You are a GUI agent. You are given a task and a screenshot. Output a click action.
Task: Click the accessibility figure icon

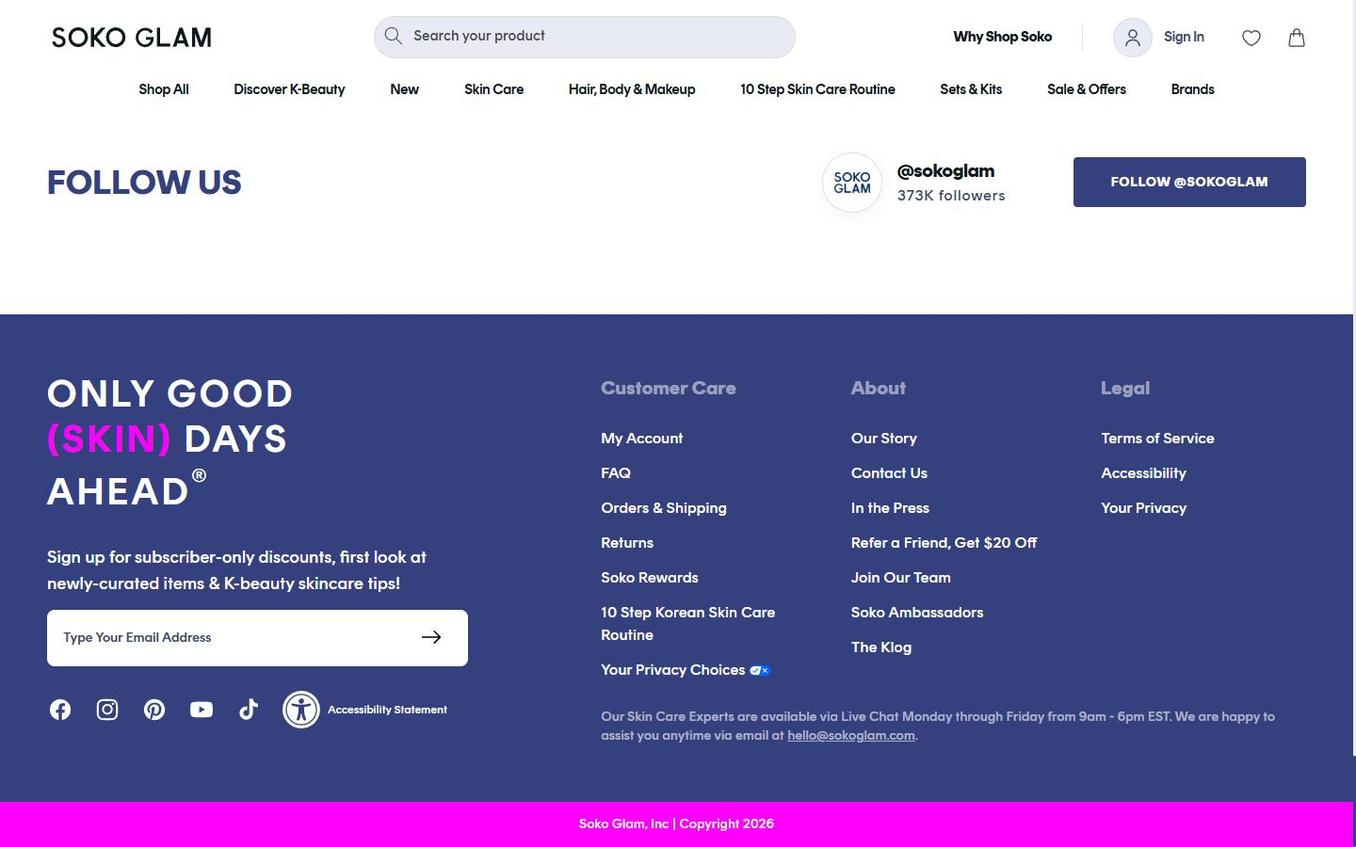(301, 710)
